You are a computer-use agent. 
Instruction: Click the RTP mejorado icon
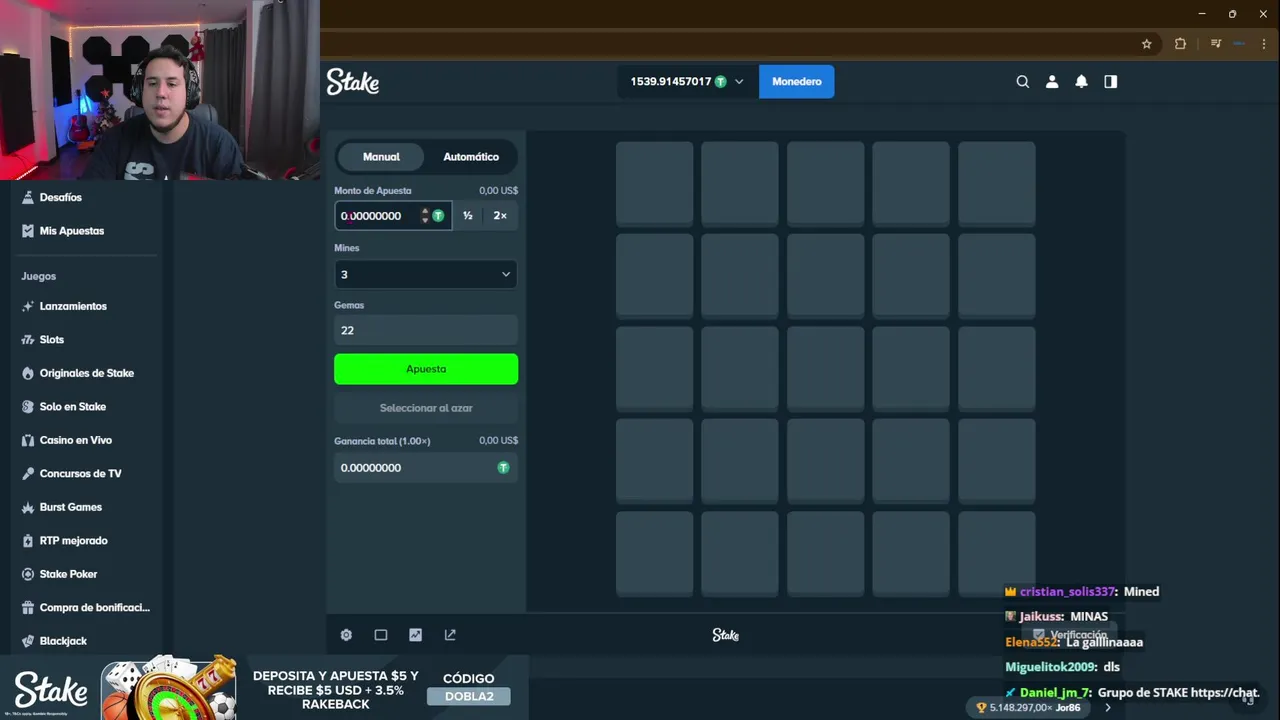[x=28, y=541]
